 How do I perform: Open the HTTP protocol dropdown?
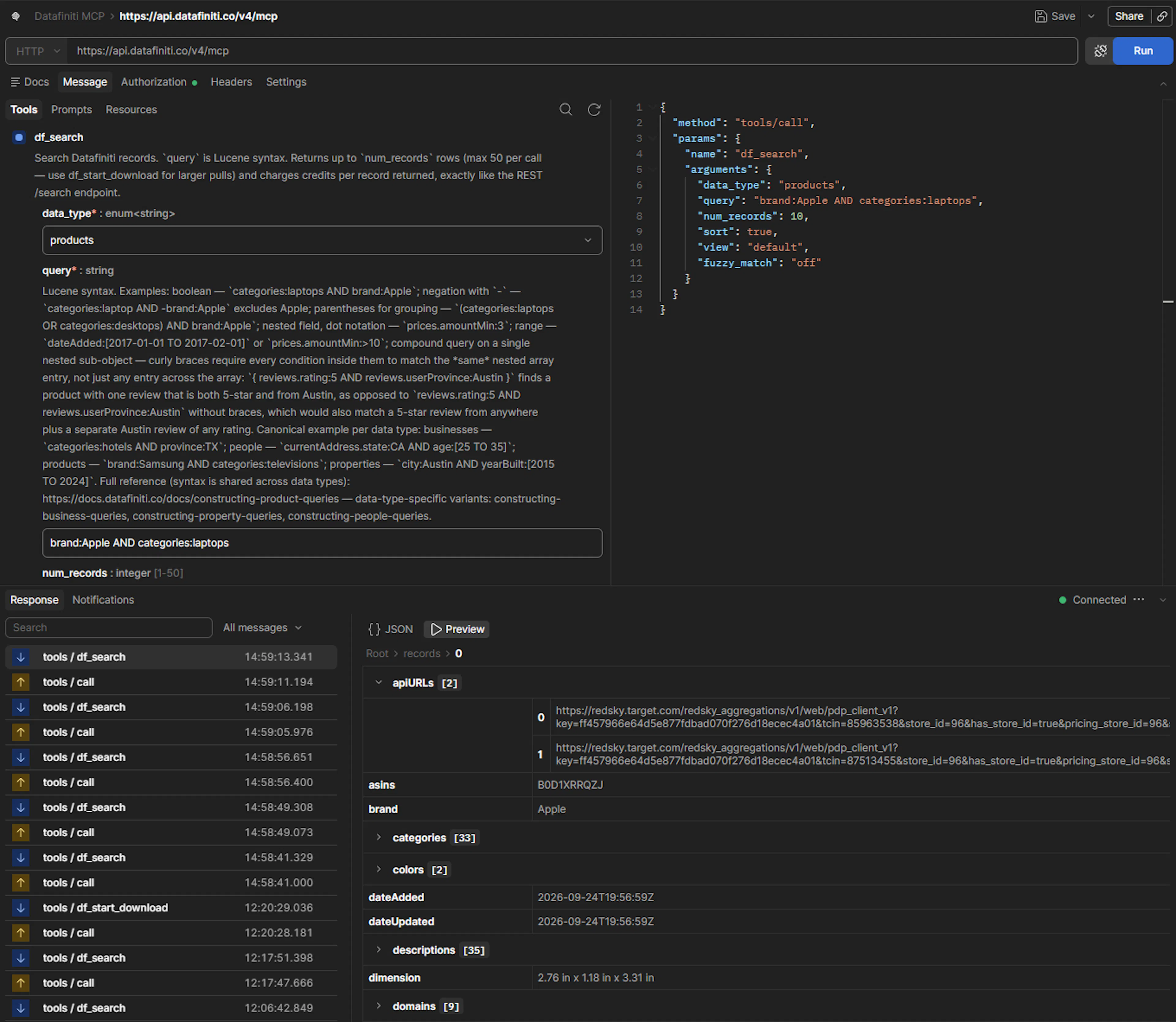click(x=38, y=51)
